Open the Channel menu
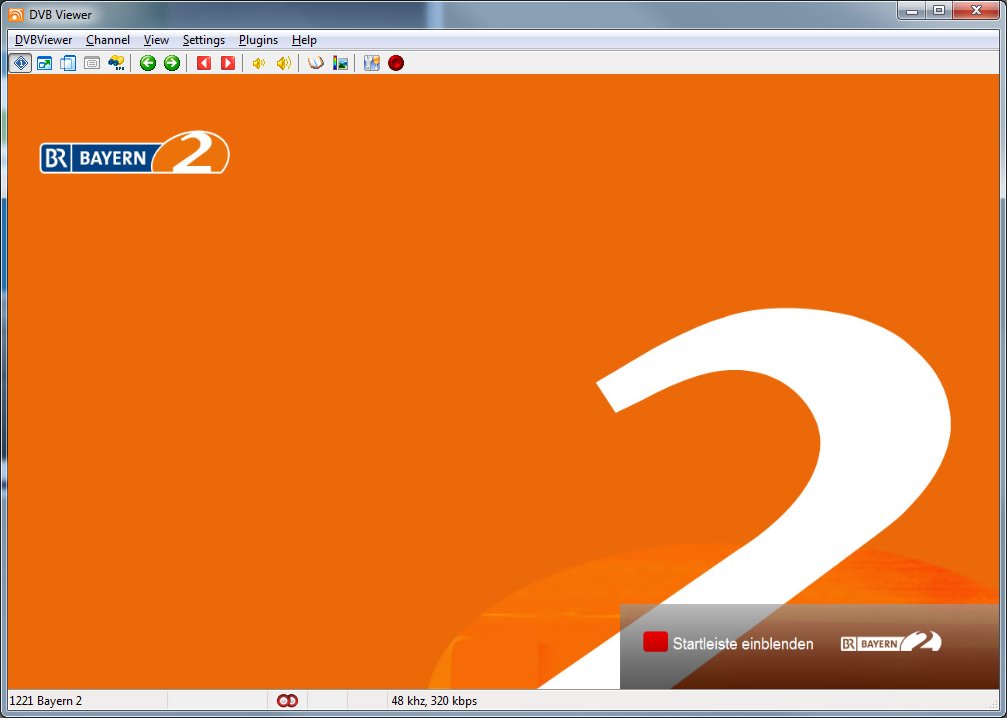This screenshot has height=718, width=1007. point(108,40)
